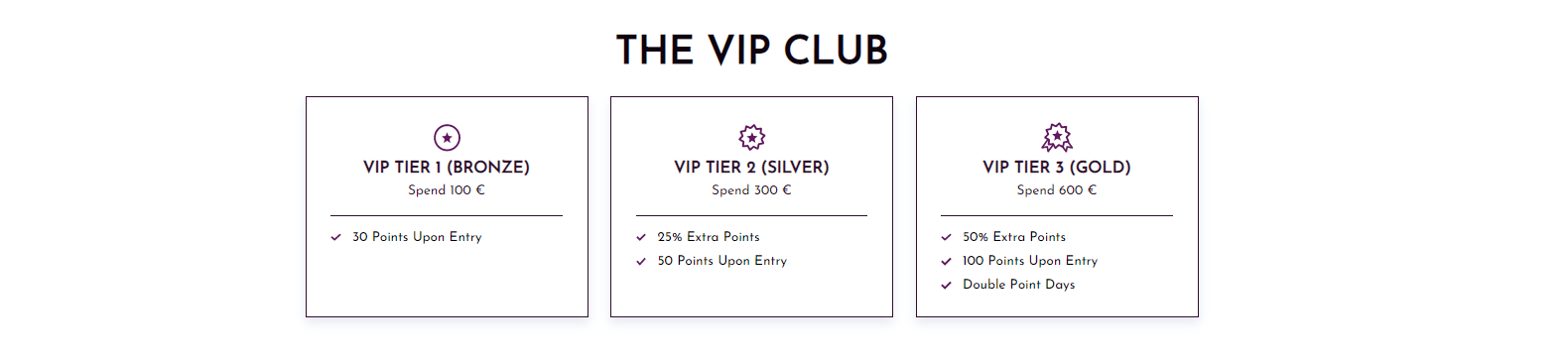The height and width of the screenshot is (362, 1568).
Task: Select the VIP Tier 1 (Bronze) heading
Action: click(447, 167)
